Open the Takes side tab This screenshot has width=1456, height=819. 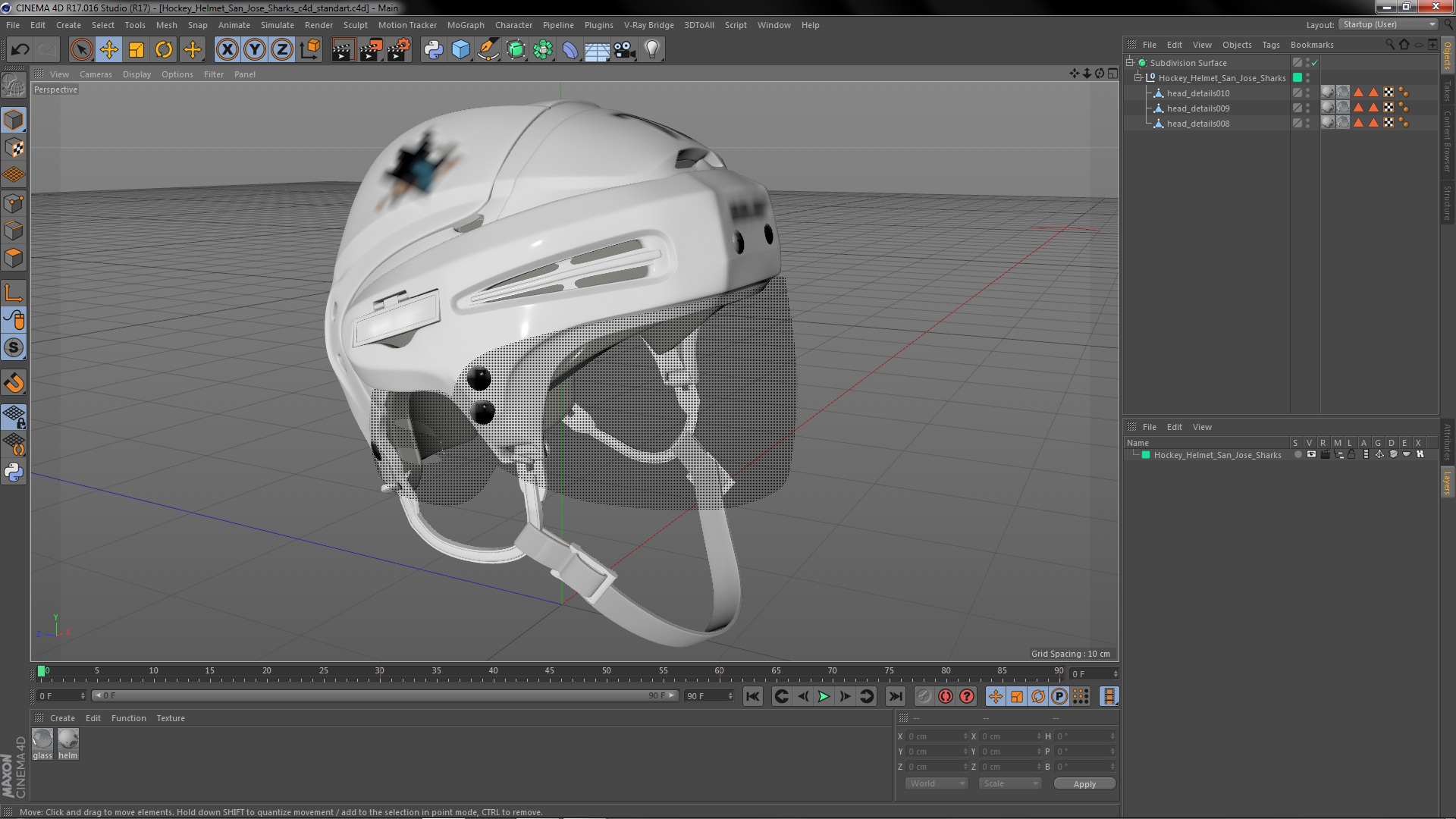click(1447, 91)
